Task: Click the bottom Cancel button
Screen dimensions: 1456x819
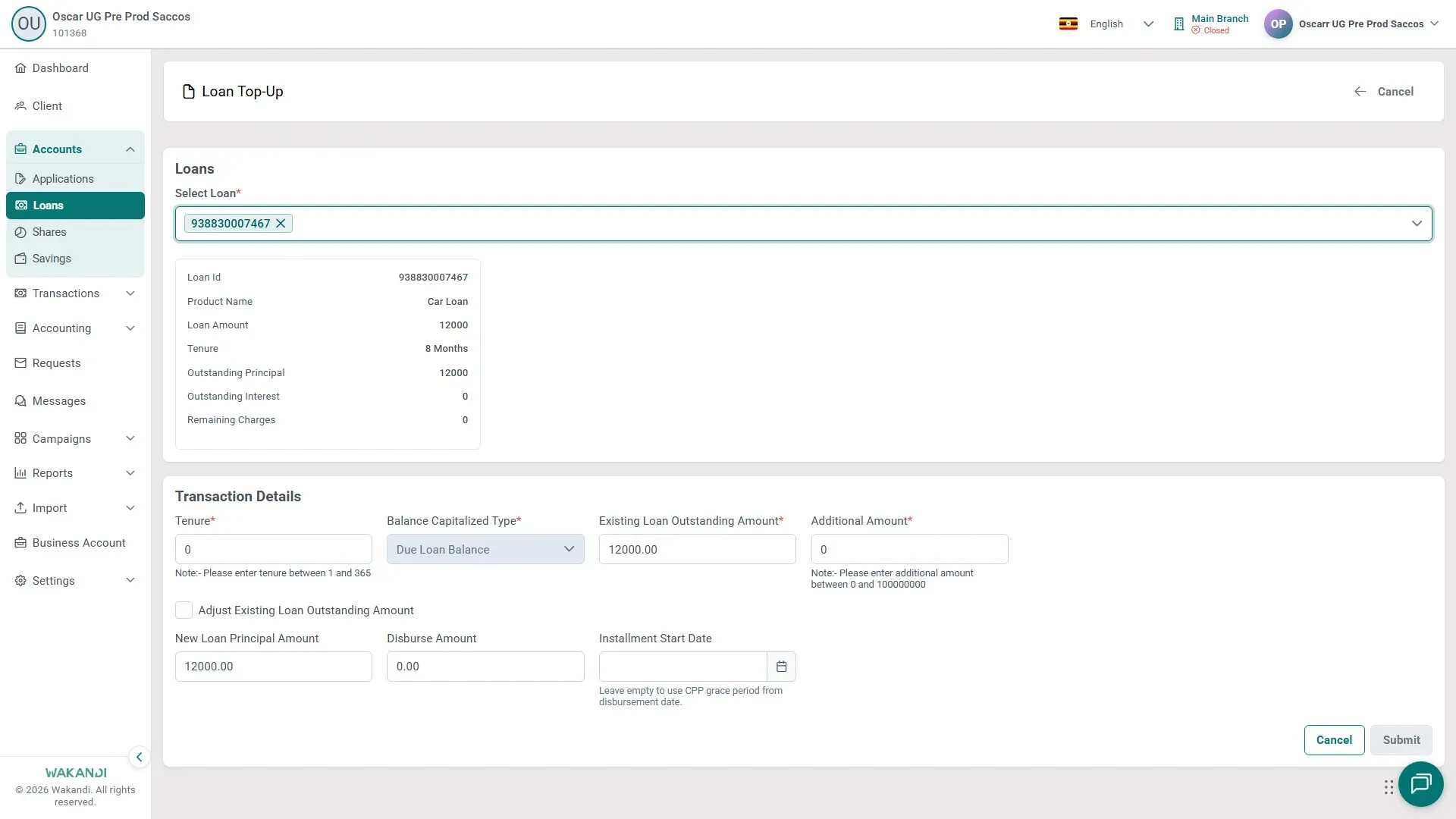Action: click(1334, 740)
